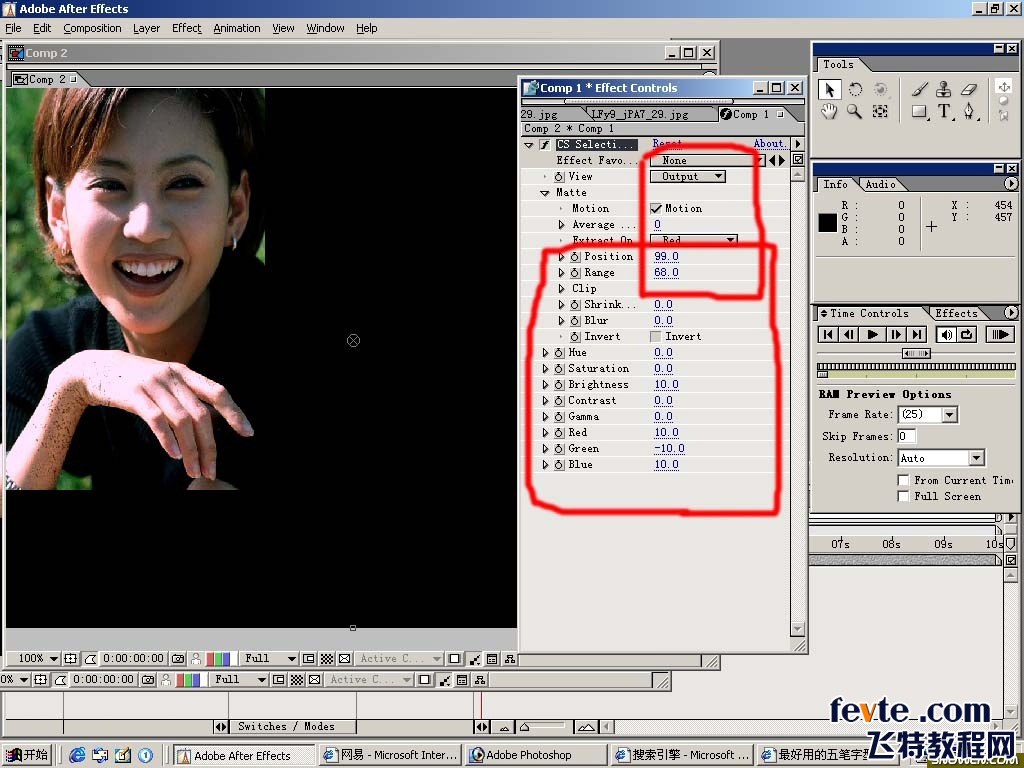Expand the Saturation property triangle
This screenshot has height=768, width=1024.
[x=546, y=369]
